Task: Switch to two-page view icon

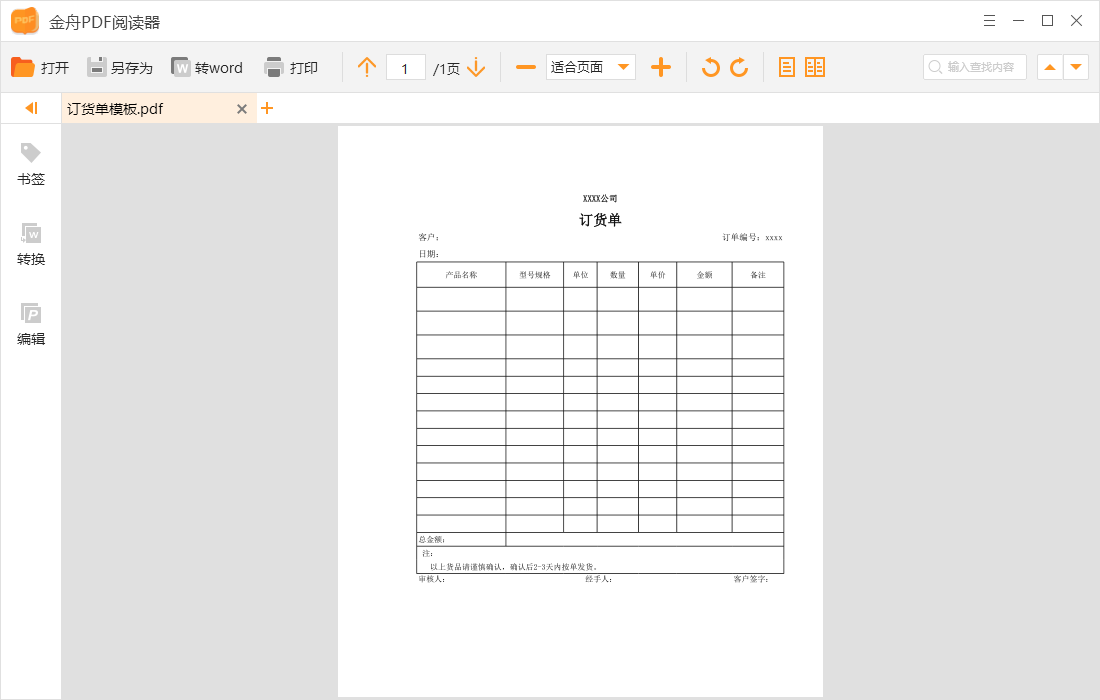Action: [x=815, y=67]
